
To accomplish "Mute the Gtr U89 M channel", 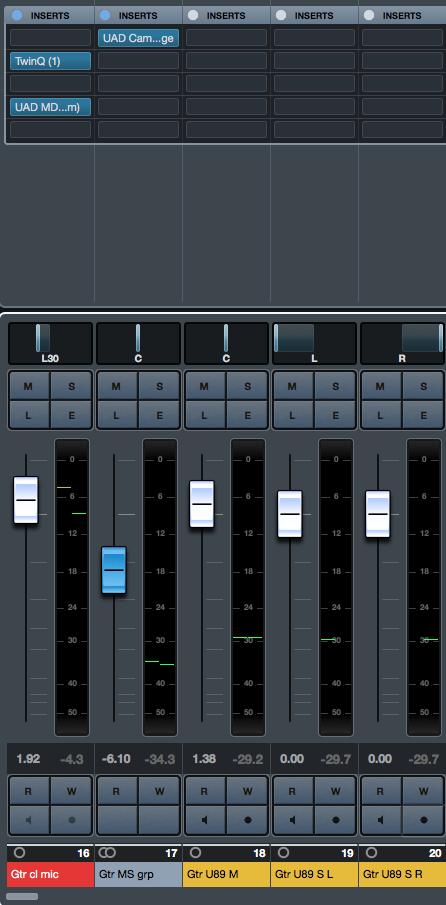I will 205,386.
